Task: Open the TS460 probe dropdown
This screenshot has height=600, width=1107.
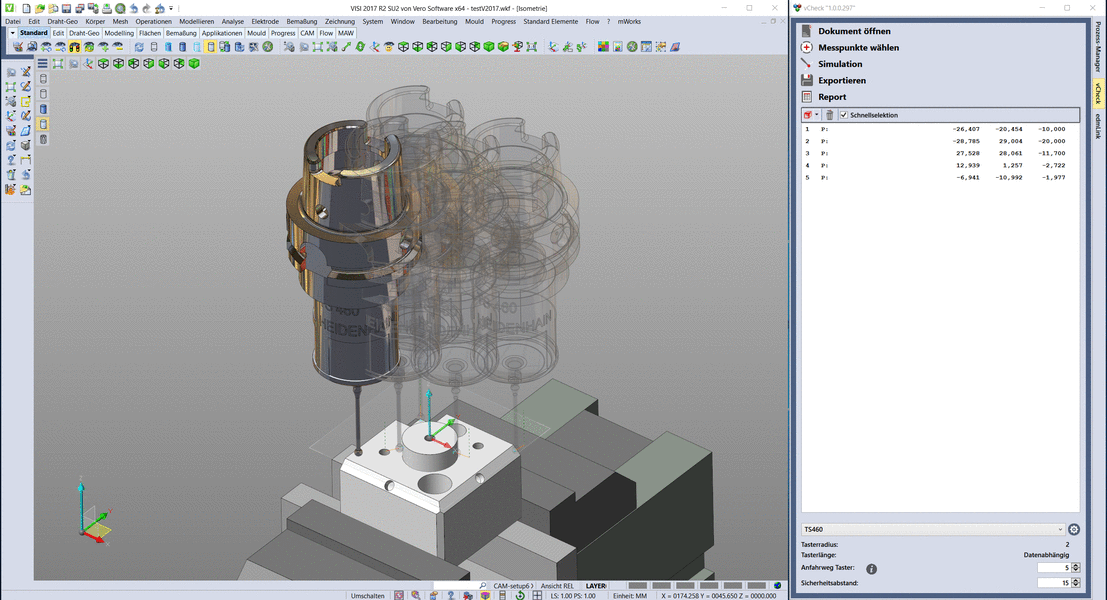Action: click(x=933, y=529)
